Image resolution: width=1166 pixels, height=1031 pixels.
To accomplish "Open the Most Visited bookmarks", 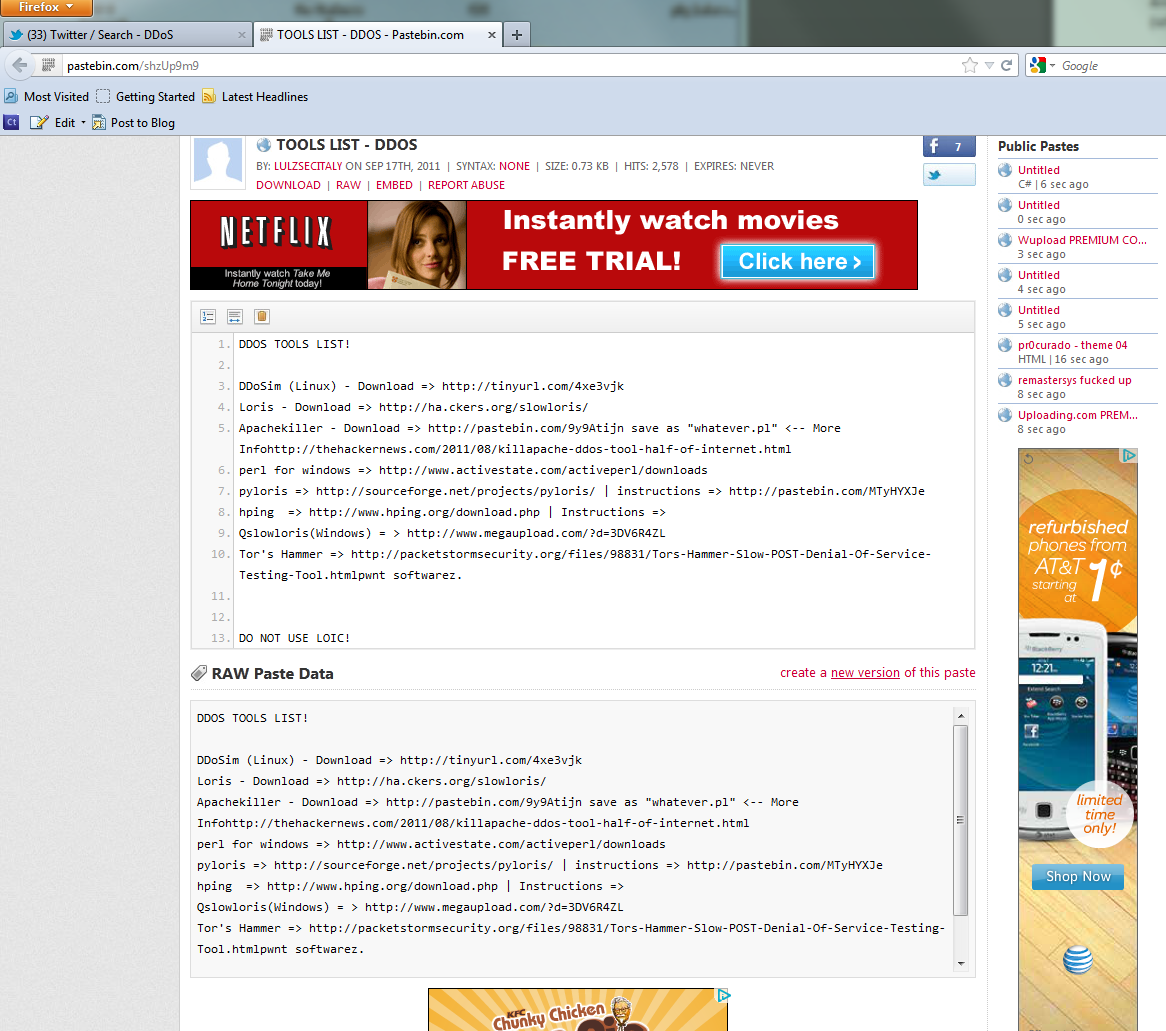I will click(x=46, y=97).
